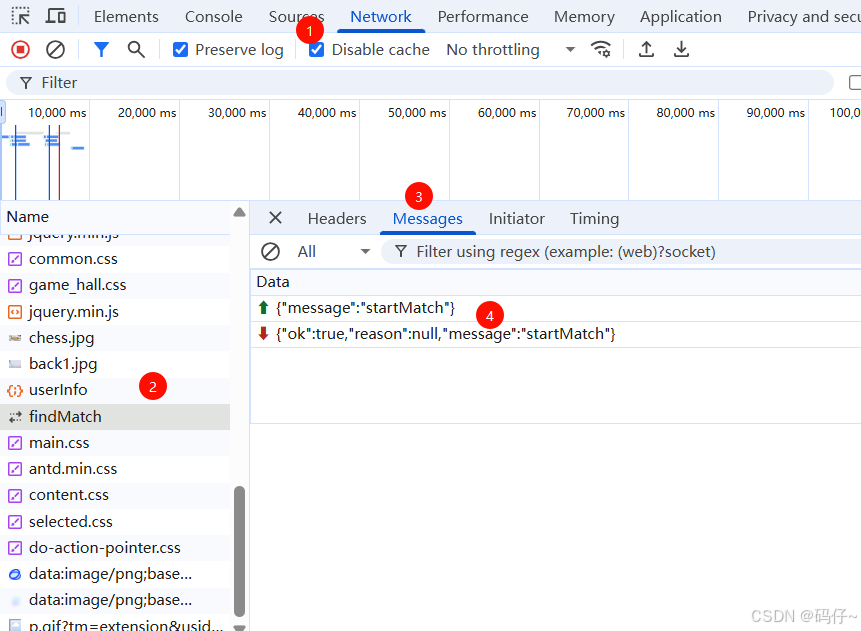861x631 pixels.
Task: Click scroll-up arrow of request list
Action: click(239, 213)
